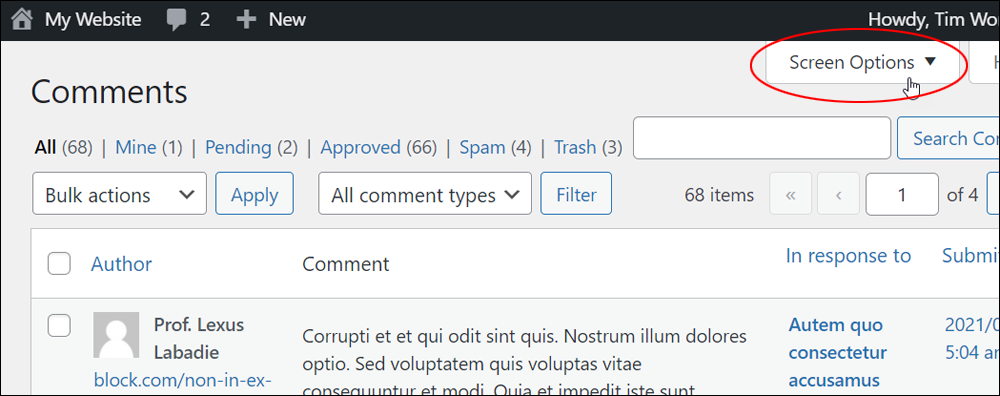Click the home icon beside My Website
This screenshot has width=1000, height=396.
point(22,19)
